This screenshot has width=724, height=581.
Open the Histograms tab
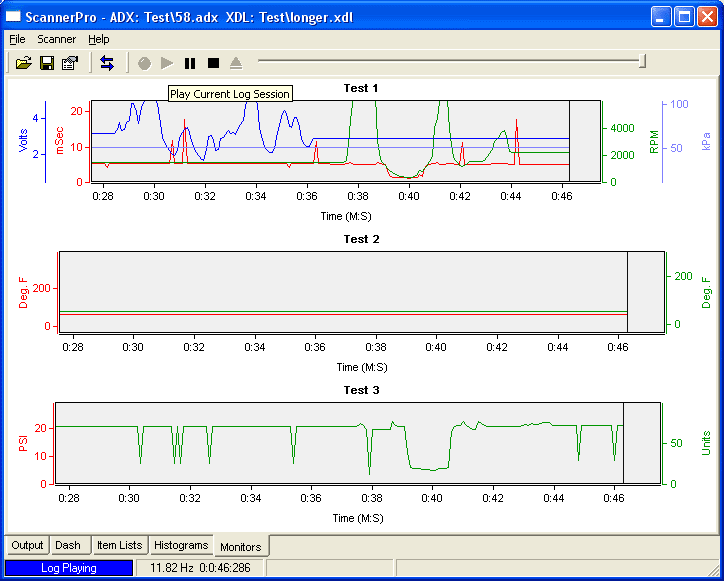click(x=181, y=546)
